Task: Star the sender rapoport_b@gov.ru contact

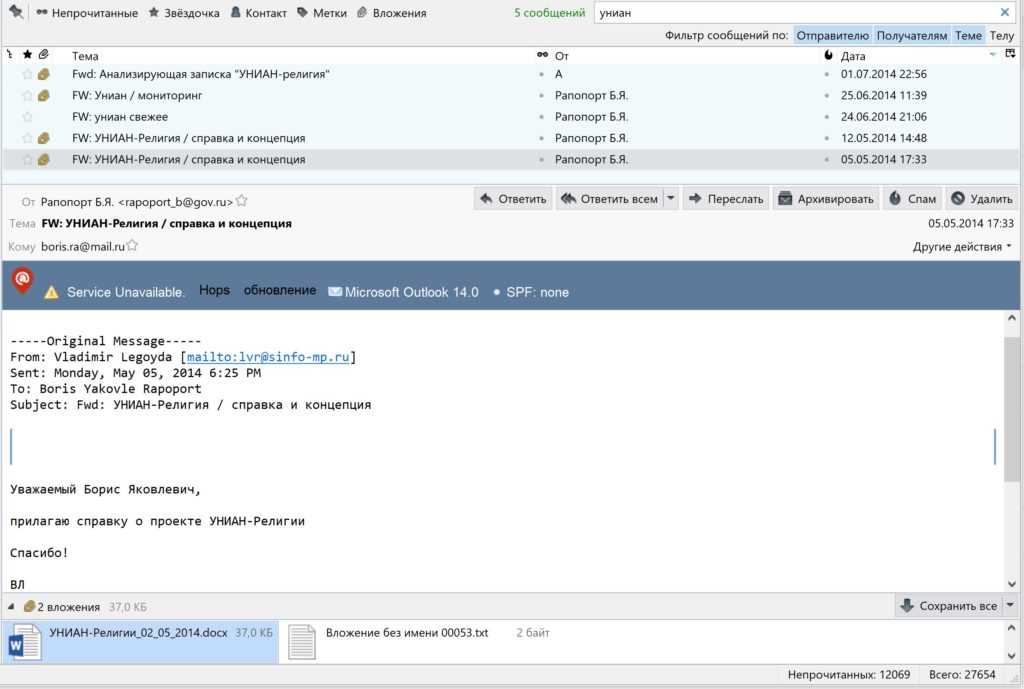Action: click(242, 201)
